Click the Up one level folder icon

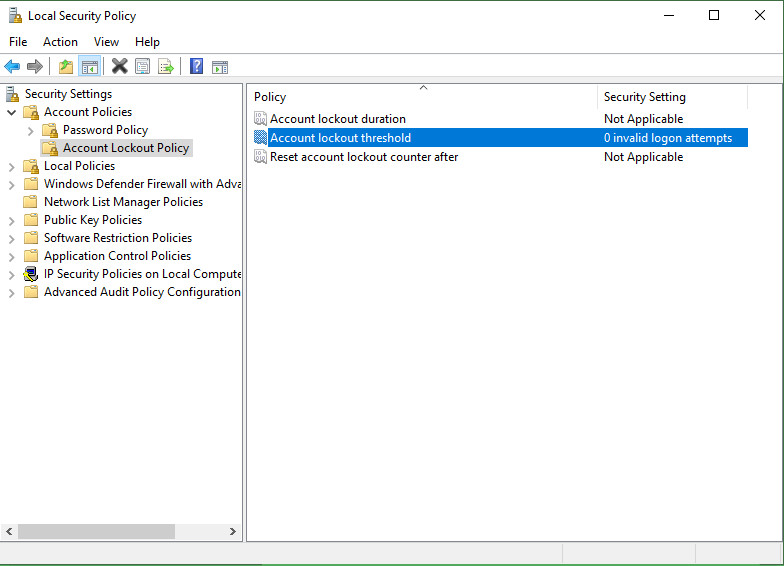click(x=66, y=66)
